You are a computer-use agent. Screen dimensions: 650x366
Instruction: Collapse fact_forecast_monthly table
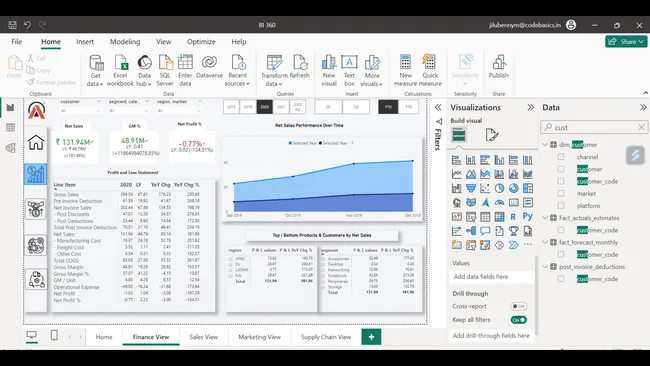coord(545,242)
